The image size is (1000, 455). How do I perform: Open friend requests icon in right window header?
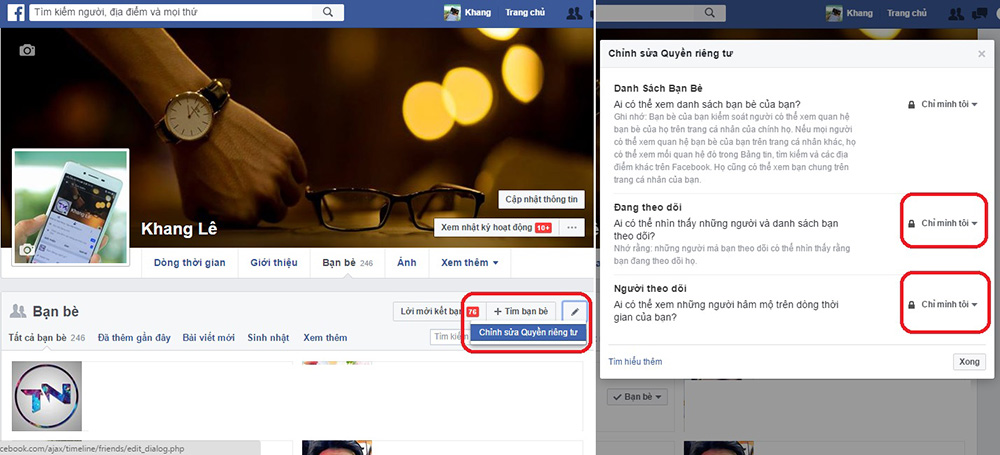(x=955, y=13)
